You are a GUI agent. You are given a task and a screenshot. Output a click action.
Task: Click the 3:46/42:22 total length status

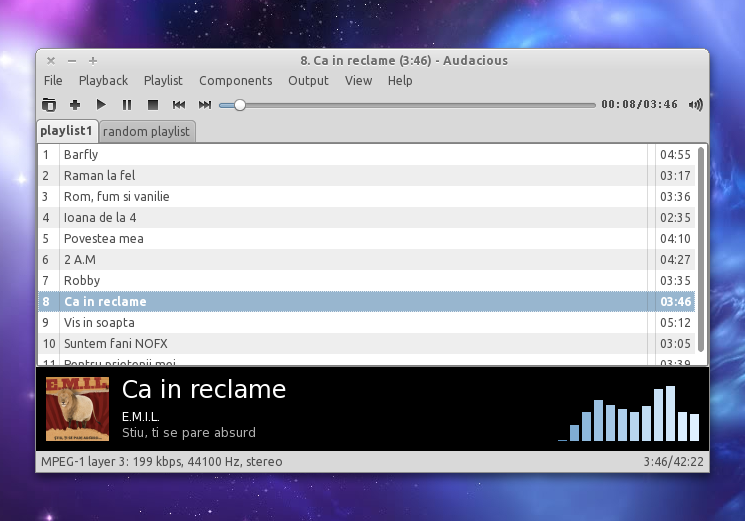click(673, 462)
